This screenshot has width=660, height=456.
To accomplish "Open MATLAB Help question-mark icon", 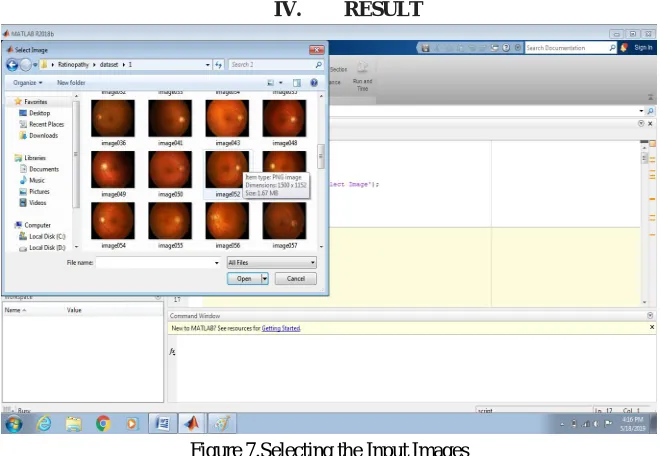I will 506,48.
